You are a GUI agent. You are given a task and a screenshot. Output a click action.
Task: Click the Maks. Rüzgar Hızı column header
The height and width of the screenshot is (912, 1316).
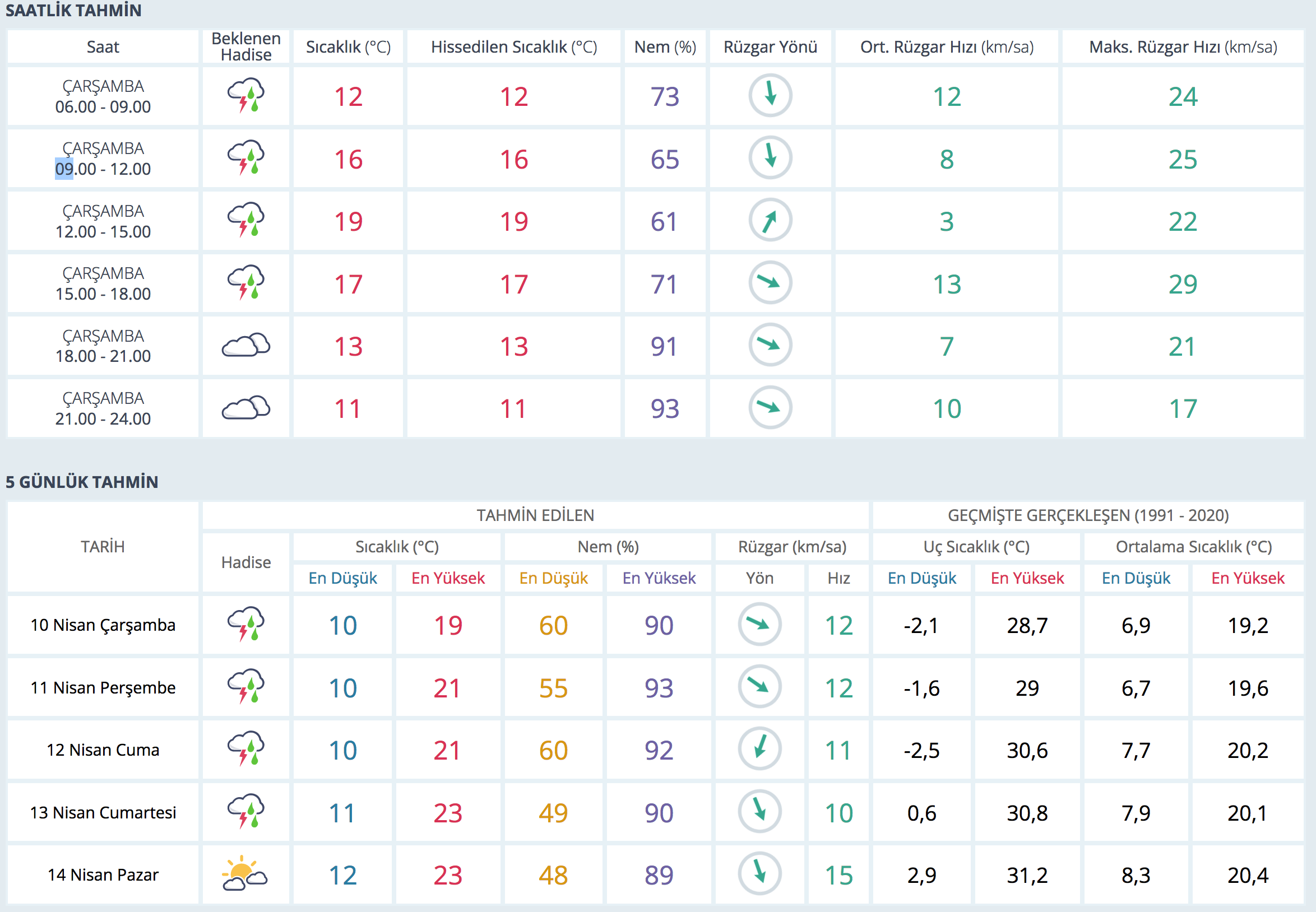click(1182, 47)
